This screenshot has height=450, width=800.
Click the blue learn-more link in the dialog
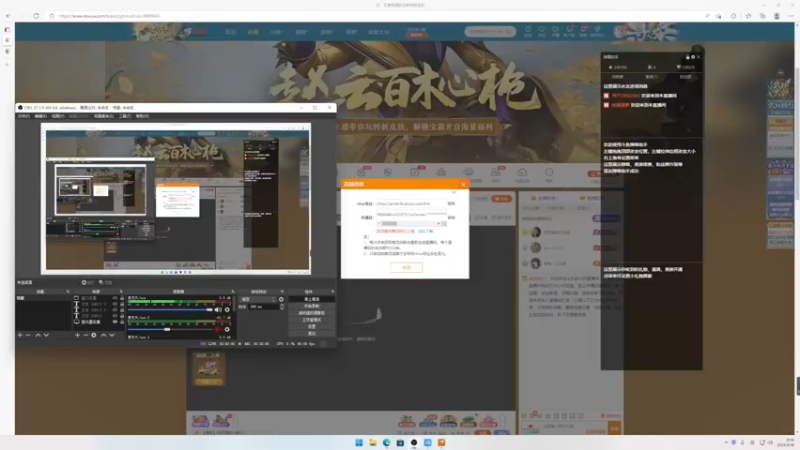pyautogui.click(x=426, y=231)
